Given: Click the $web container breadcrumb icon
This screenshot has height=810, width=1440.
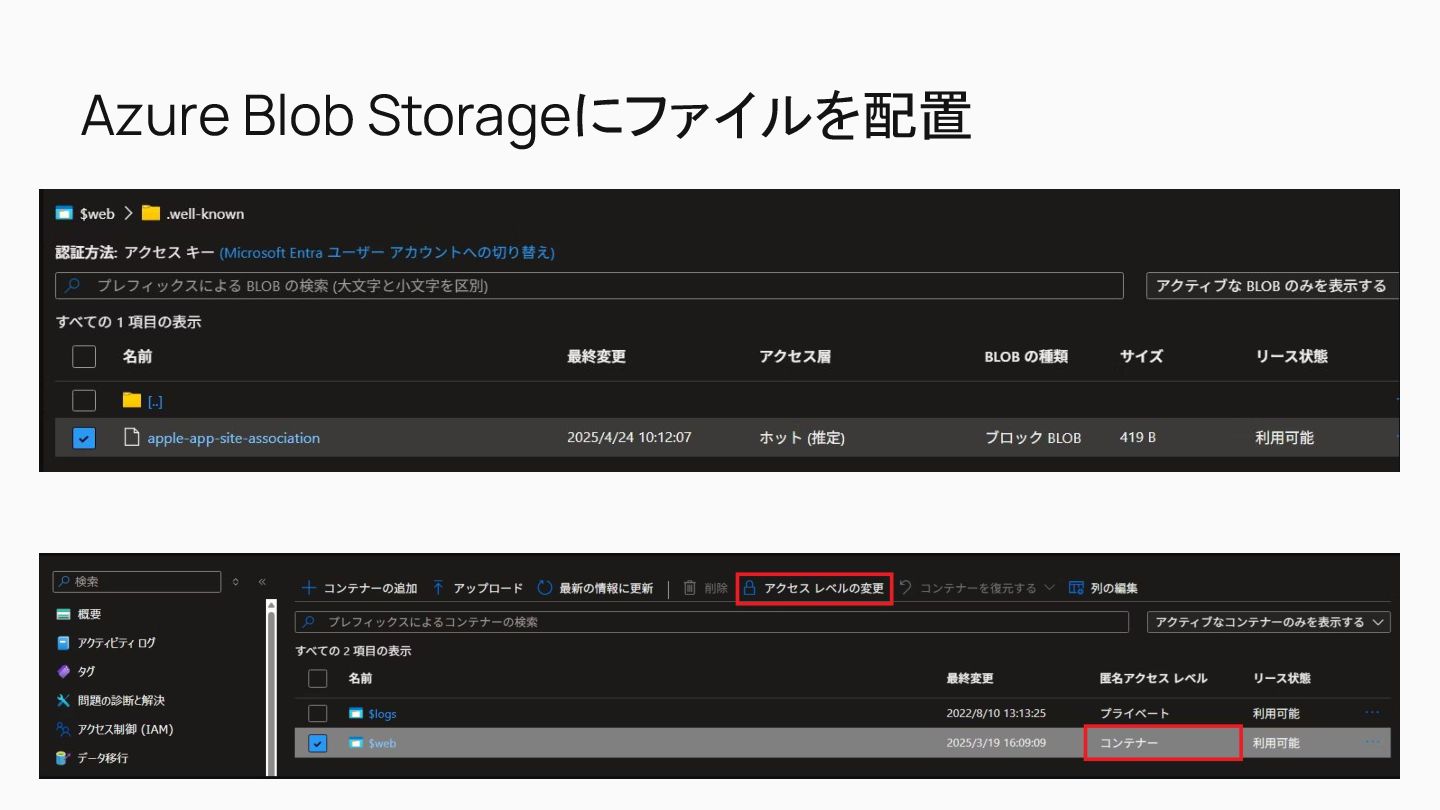Looking at the screenshot, I should pyautogui.click(x=64, y=214).
